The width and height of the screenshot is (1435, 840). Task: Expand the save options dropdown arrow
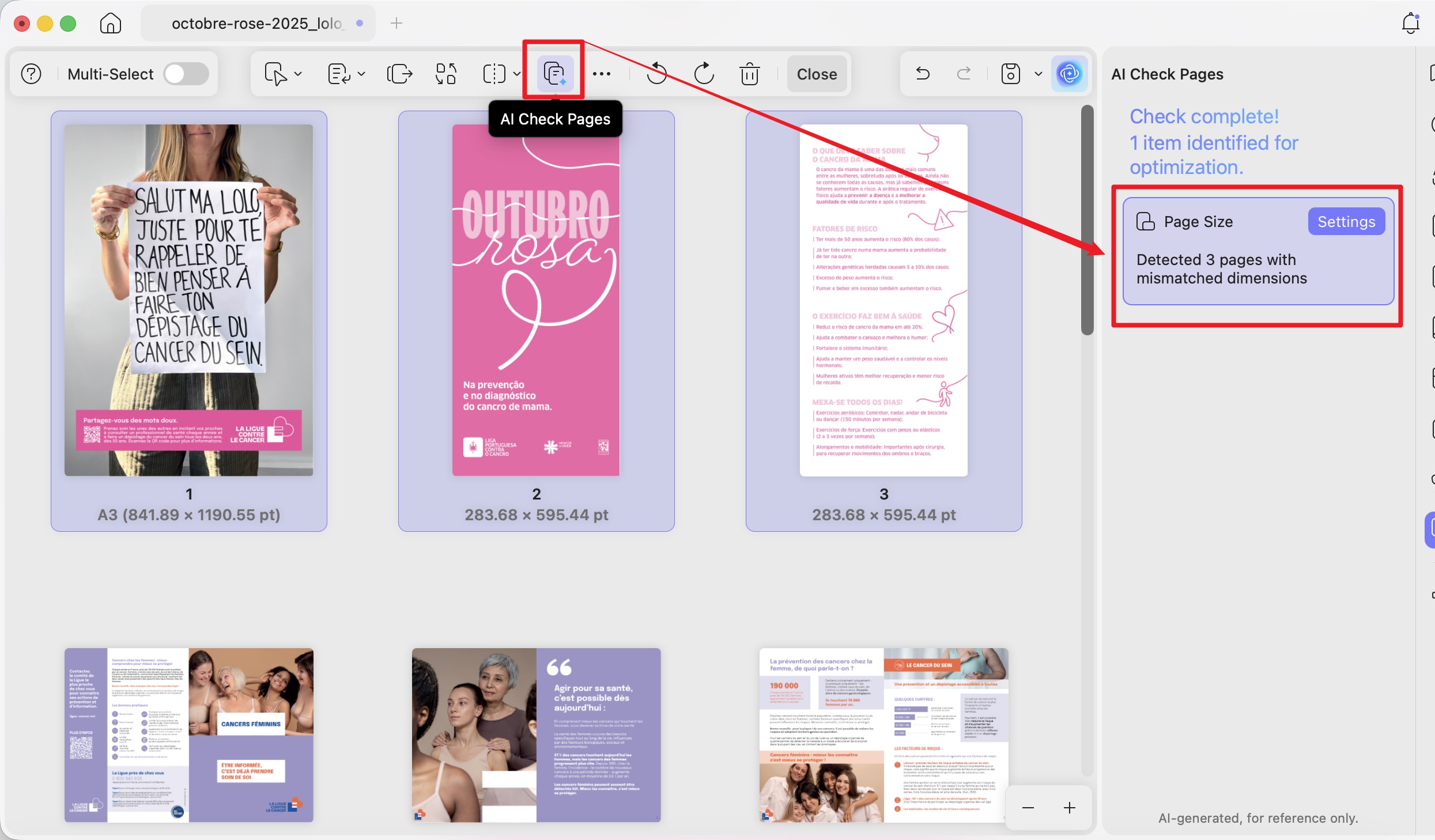[x=1039, y=74]
